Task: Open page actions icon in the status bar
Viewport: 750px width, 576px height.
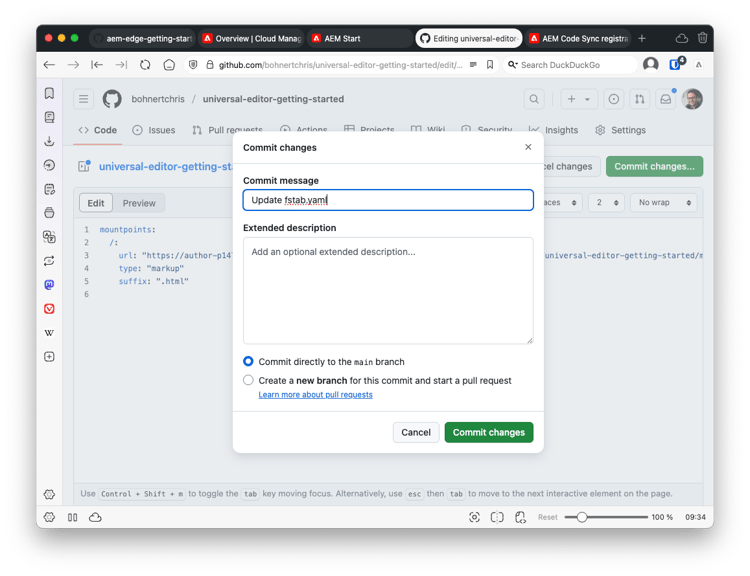Action: pos(520,517)
